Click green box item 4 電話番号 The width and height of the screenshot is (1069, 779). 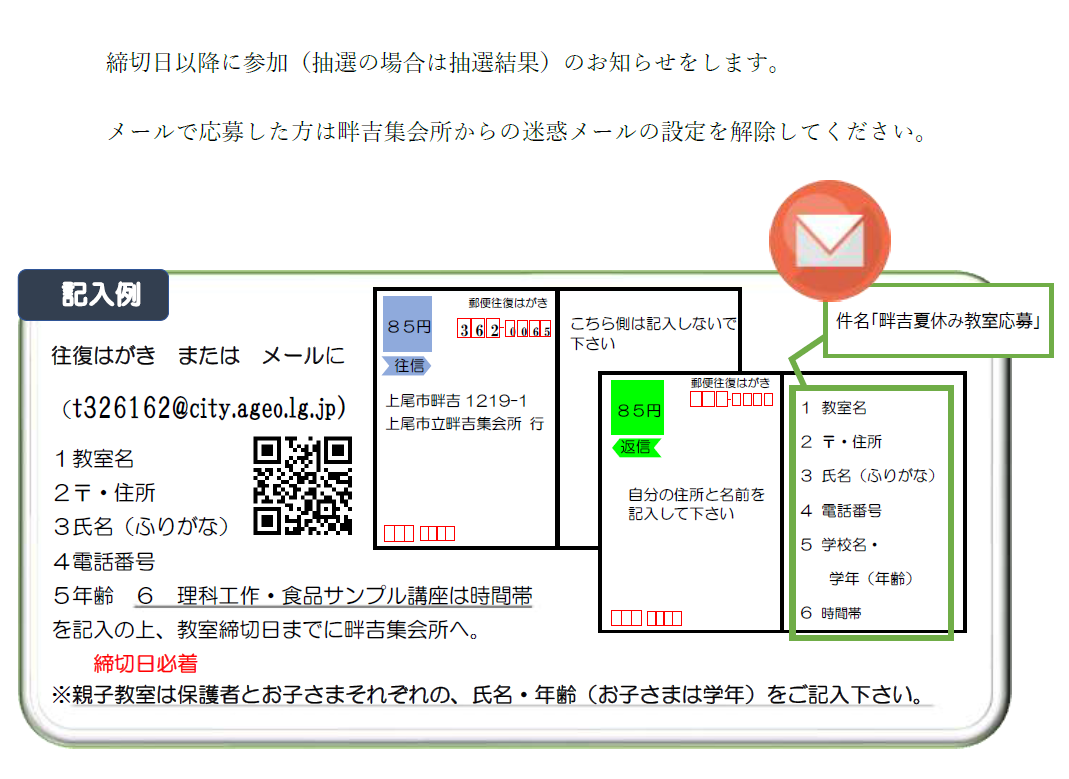pyautogui.click(x=841, y=510)
